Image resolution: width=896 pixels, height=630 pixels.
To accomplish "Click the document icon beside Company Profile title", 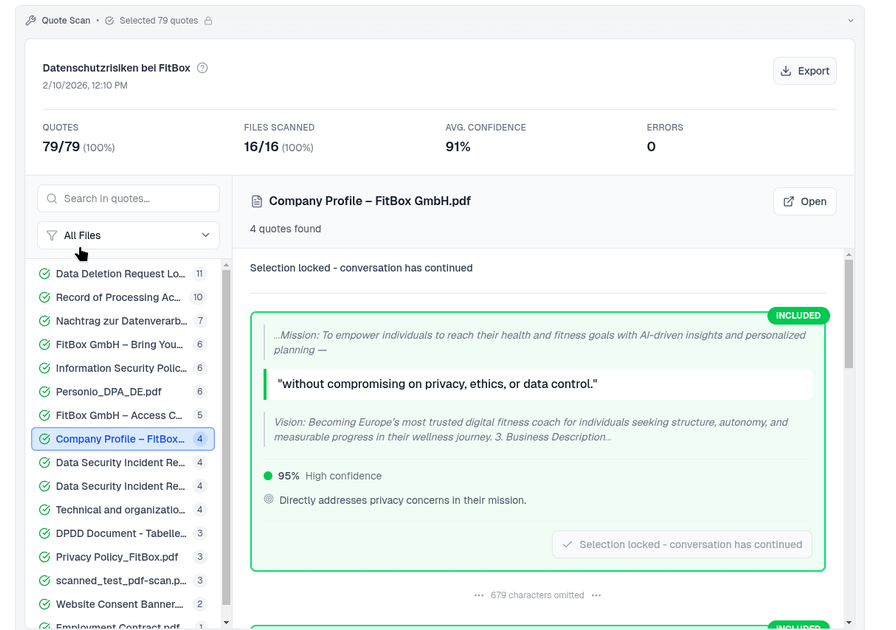I will pyautogui.click(x=257, y=201).
